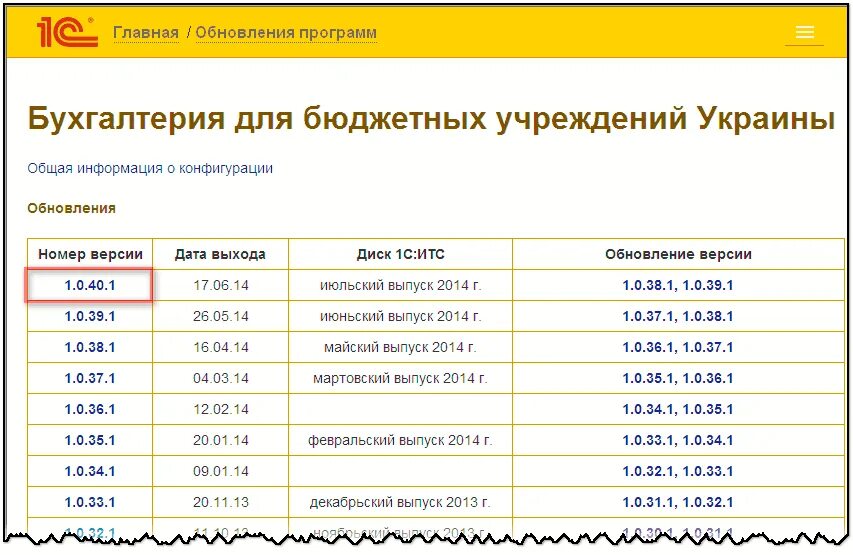
Task: Click update-from 1.0.35.1 in 12.02.14 row
Action: point(708,409)
